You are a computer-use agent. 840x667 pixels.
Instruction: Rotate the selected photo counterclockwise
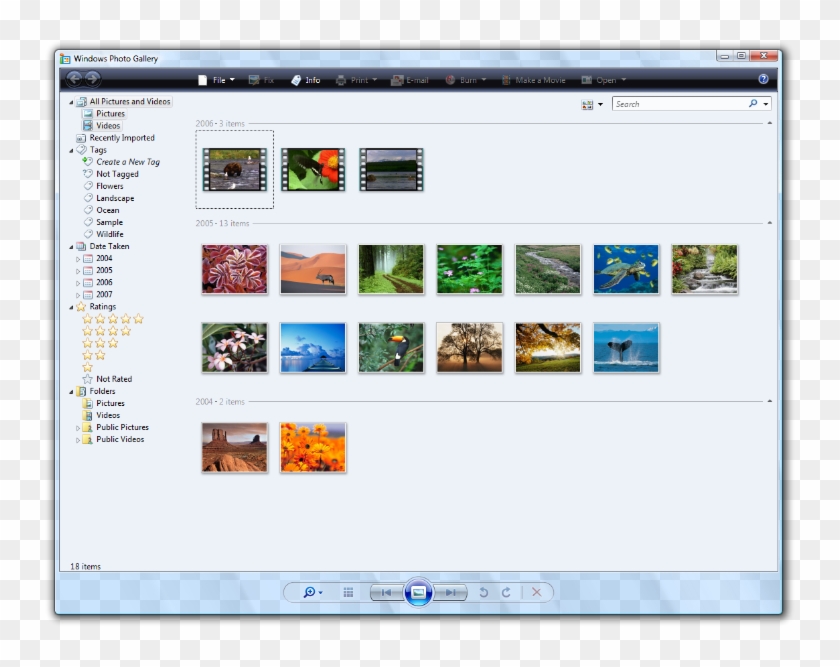(x=484, y=592)
